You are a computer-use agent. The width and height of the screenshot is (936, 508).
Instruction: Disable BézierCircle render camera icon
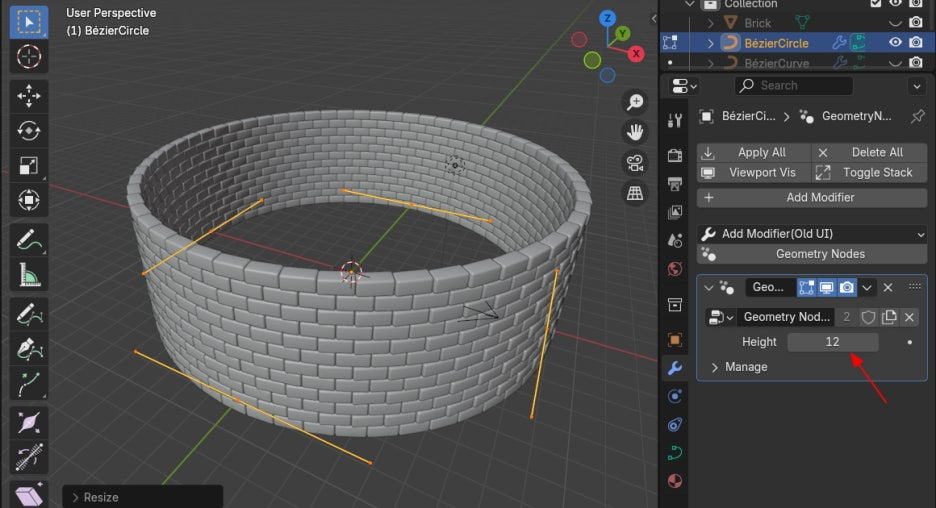coord(916,42)
